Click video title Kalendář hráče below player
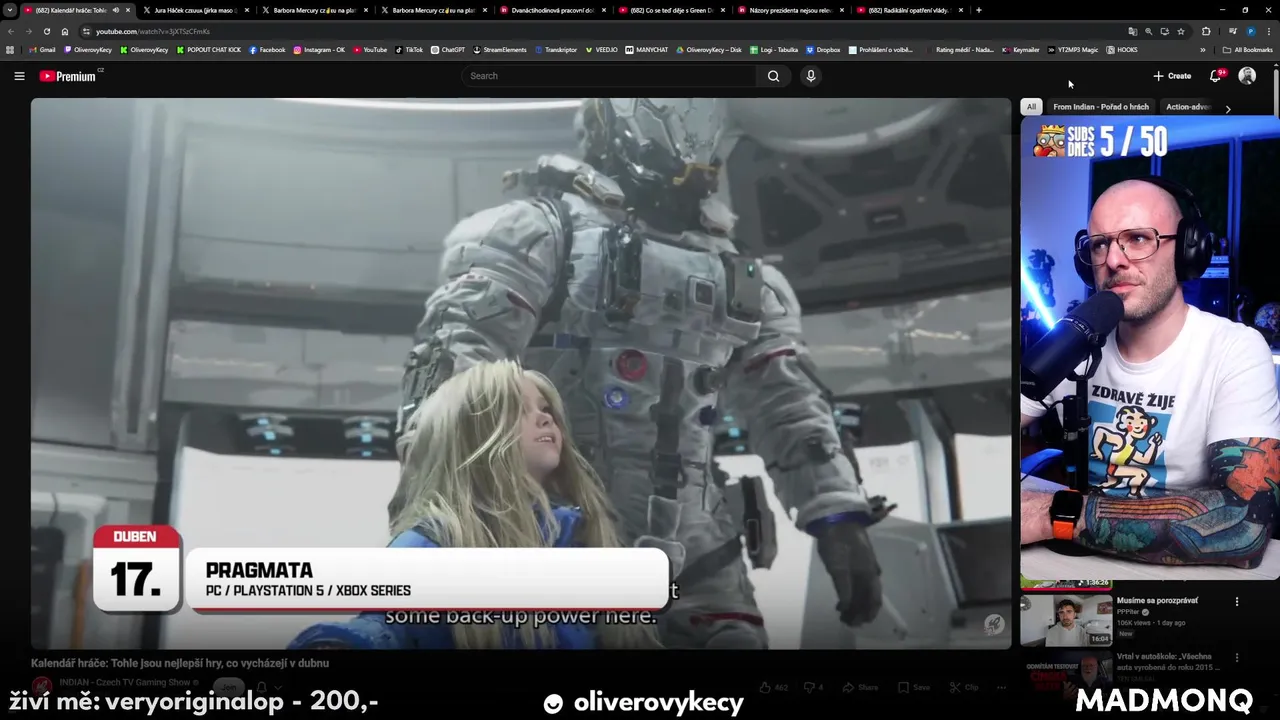This screenshot has width=1280, height=720. [x=180, y=663]
